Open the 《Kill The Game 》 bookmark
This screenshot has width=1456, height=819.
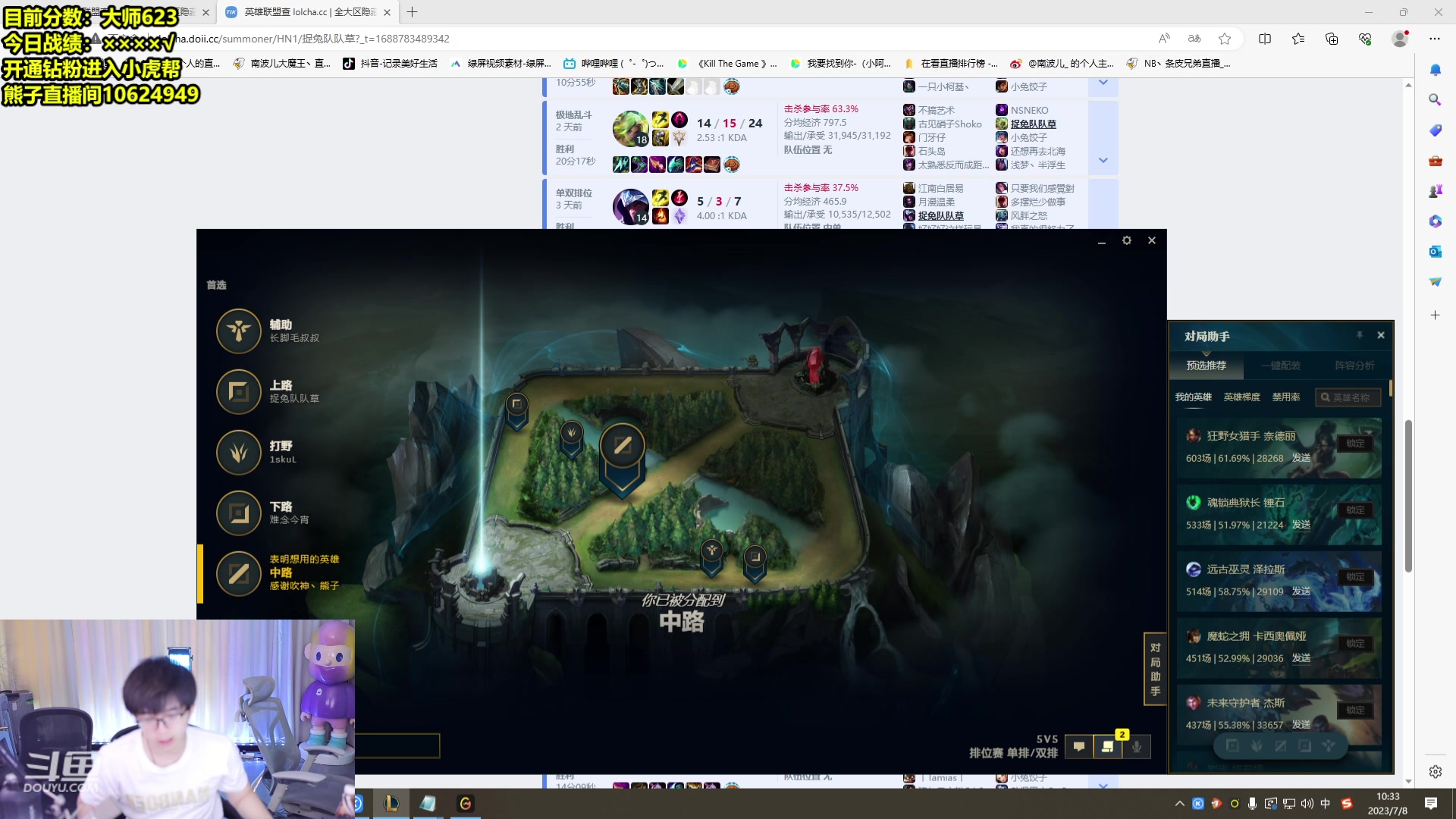click(728, 64)
